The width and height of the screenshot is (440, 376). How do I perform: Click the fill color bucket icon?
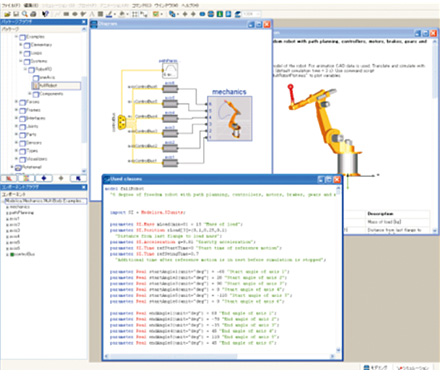(x=122, y=14)
